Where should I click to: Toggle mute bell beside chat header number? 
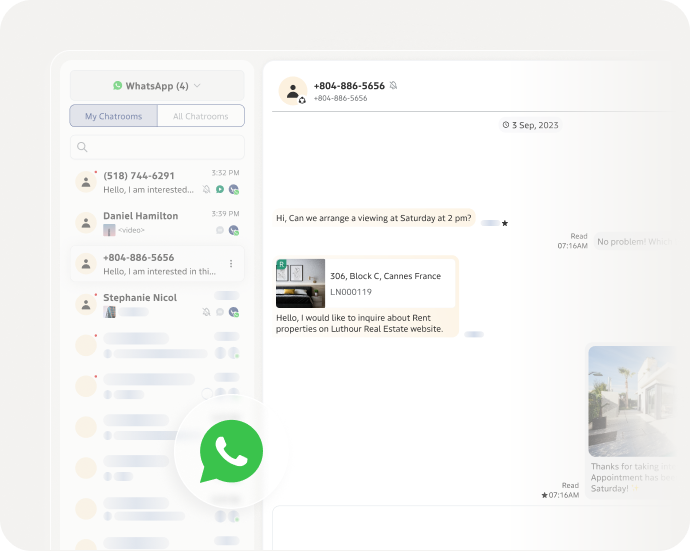pos(394,86)
